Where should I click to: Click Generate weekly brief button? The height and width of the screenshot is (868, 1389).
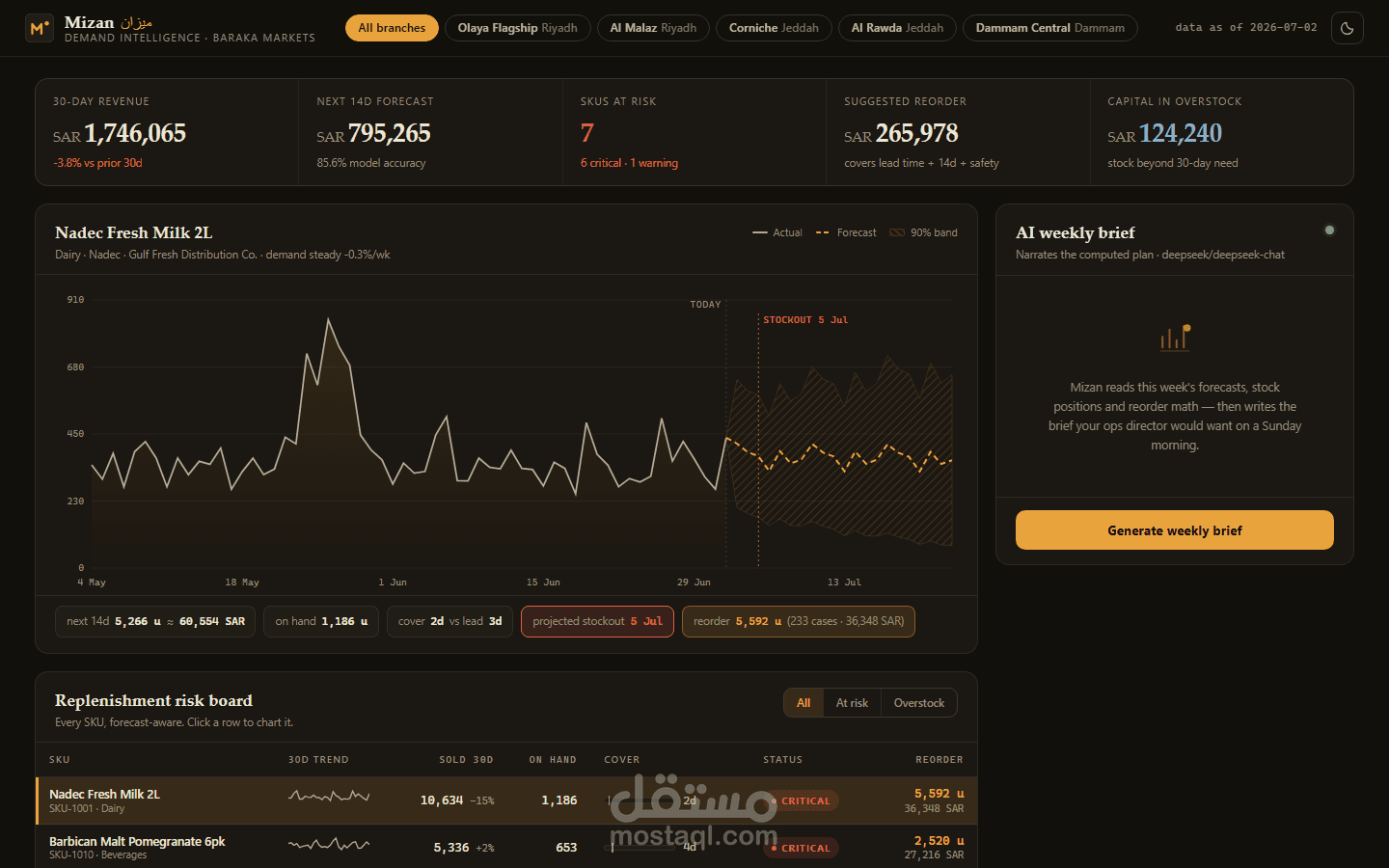pyautogui.click(x=1174, y=530)
